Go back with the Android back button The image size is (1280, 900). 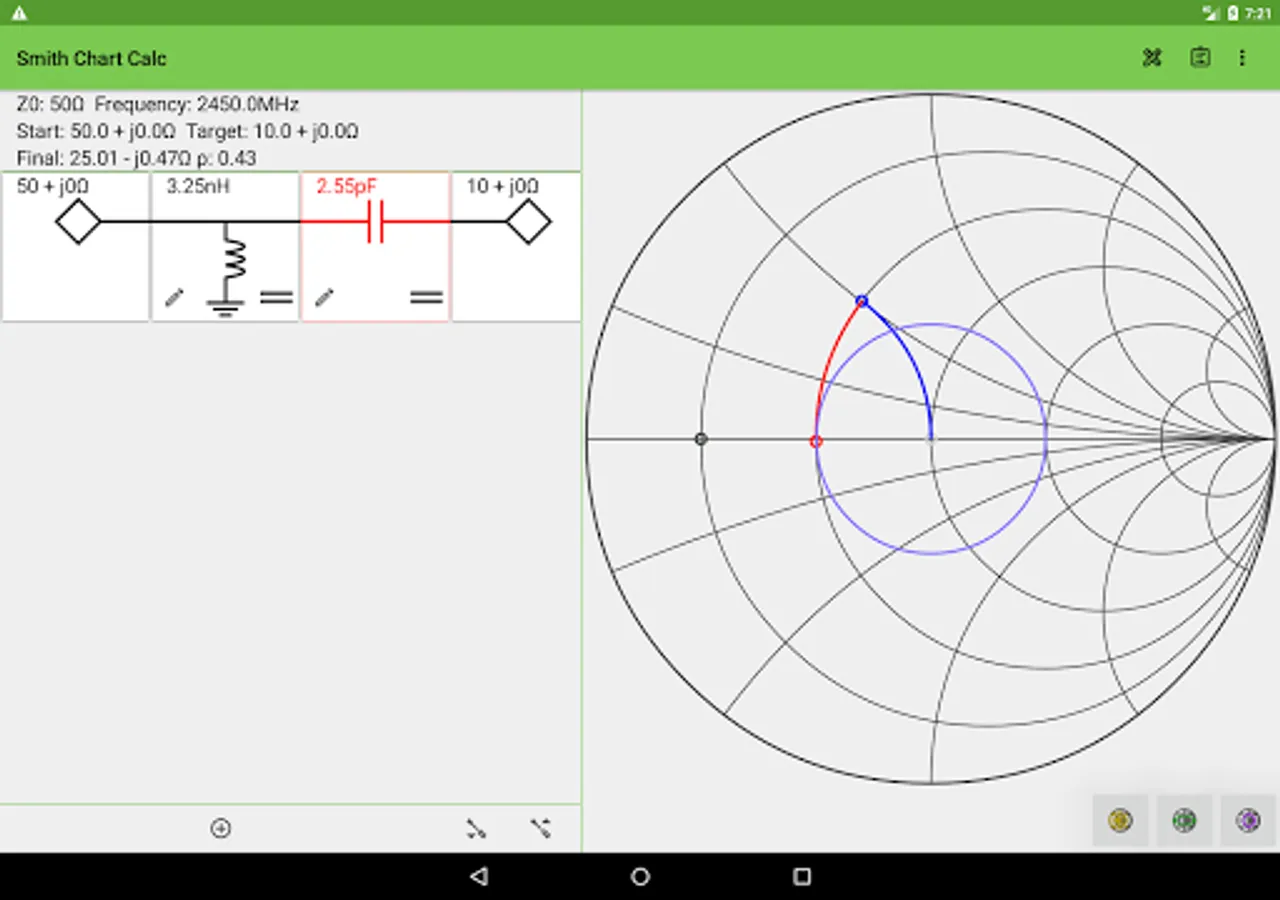pos(479,877)
